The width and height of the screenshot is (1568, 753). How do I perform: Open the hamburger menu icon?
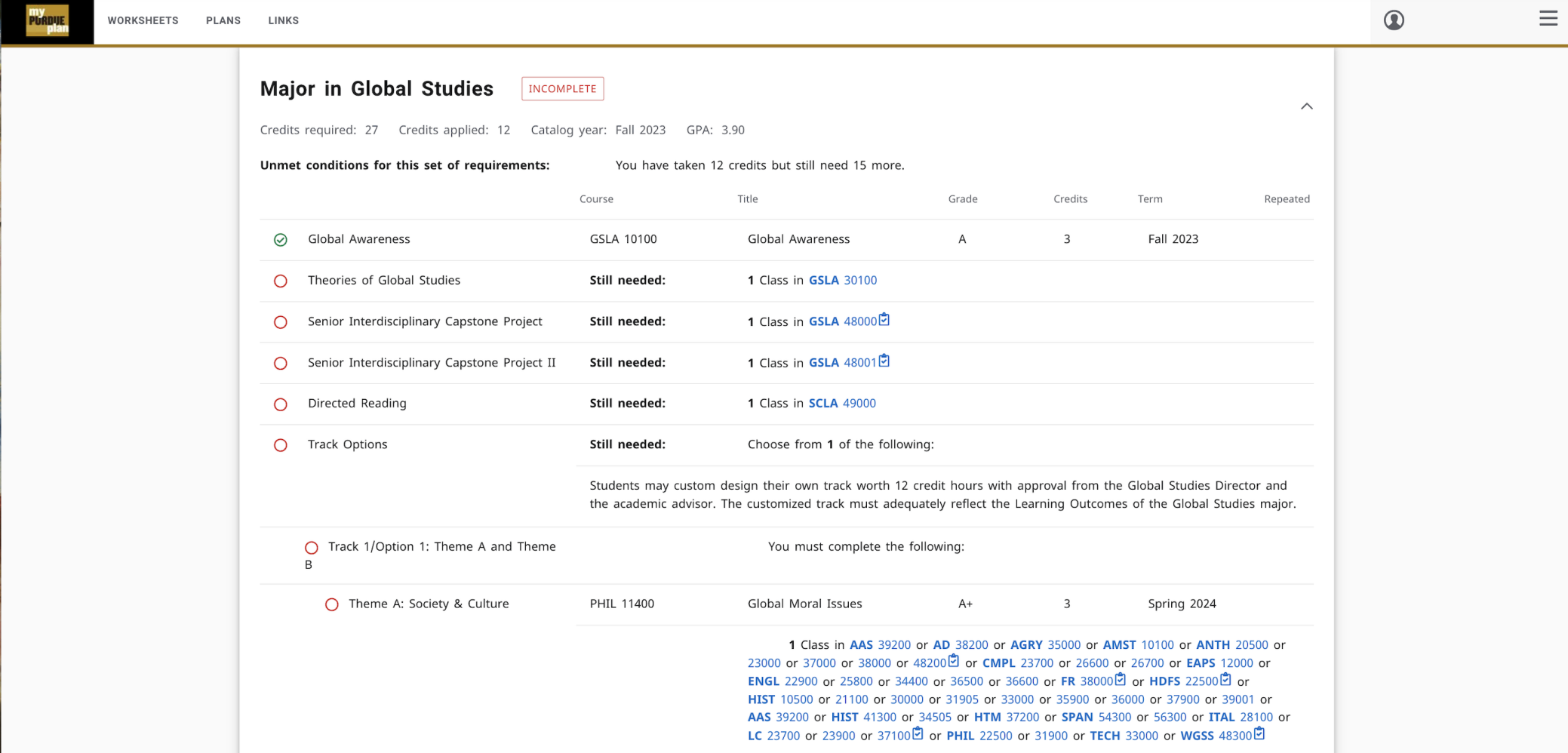1548,19
